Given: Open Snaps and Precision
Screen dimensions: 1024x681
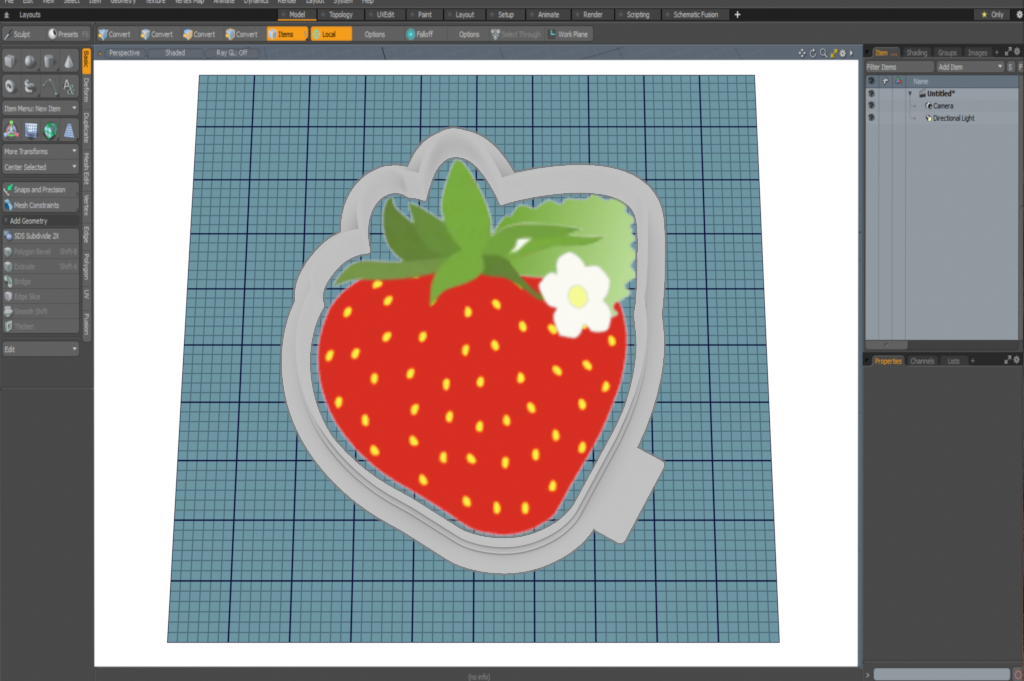Looking at the screenshot, I should click(x=40, y=189).
